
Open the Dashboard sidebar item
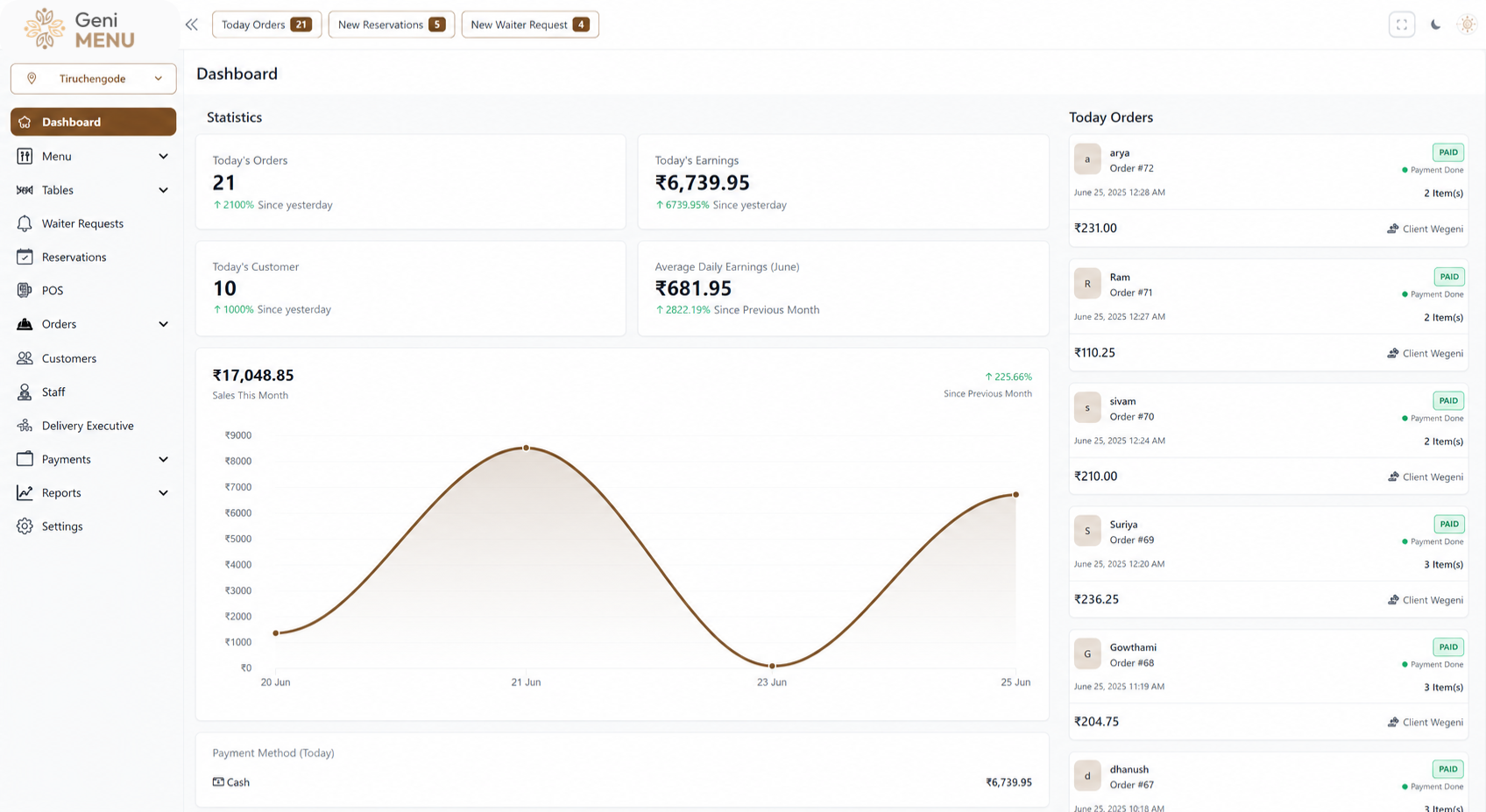tap(93, 122)
